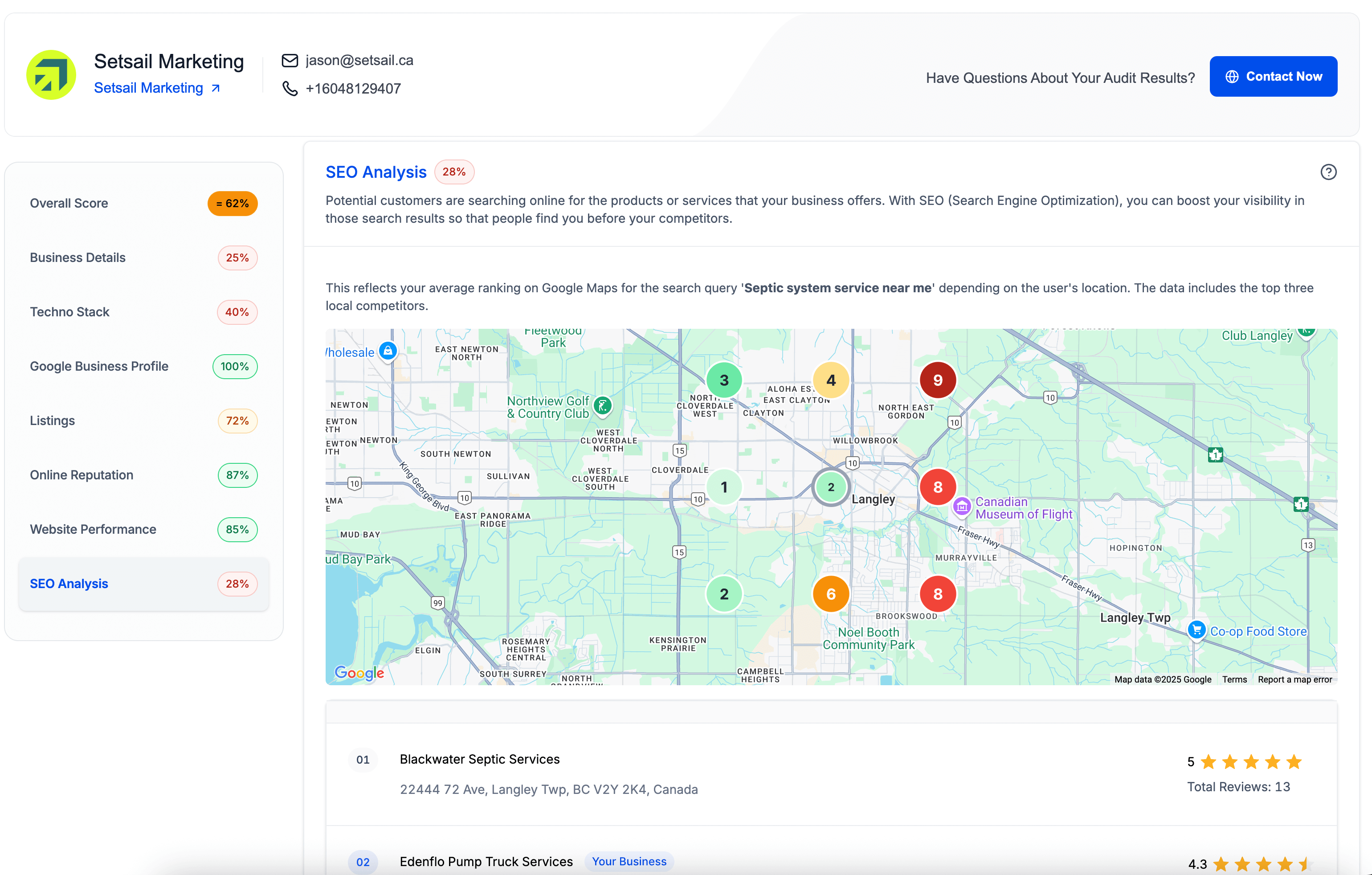Click the Canadian Museum of Flight pin
This screenshot has width=1372, height=875.
click(x=962, y=507)
